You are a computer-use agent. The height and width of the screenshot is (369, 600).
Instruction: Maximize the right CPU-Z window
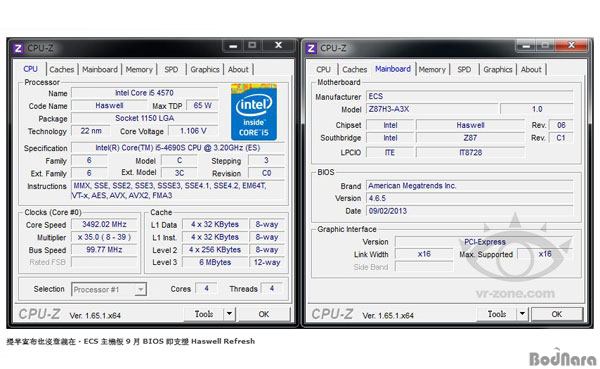tap(545, 46)
